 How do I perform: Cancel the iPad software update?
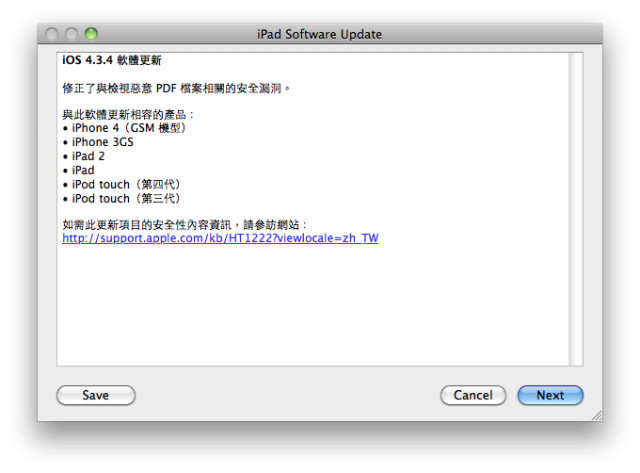473,395
